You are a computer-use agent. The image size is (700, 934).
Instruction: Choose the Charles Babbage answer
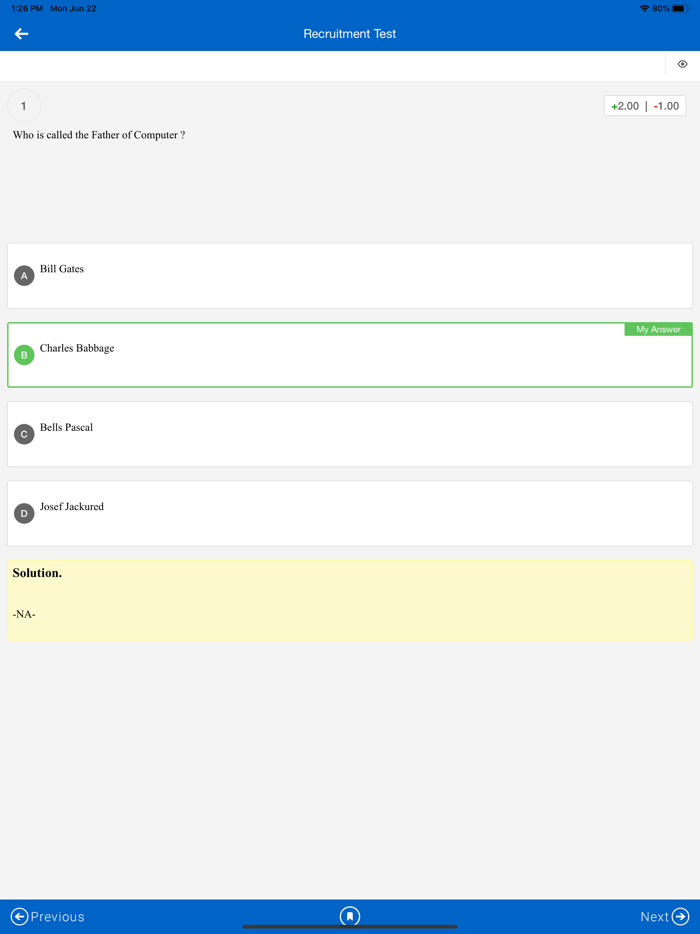[x=77, y=348]
